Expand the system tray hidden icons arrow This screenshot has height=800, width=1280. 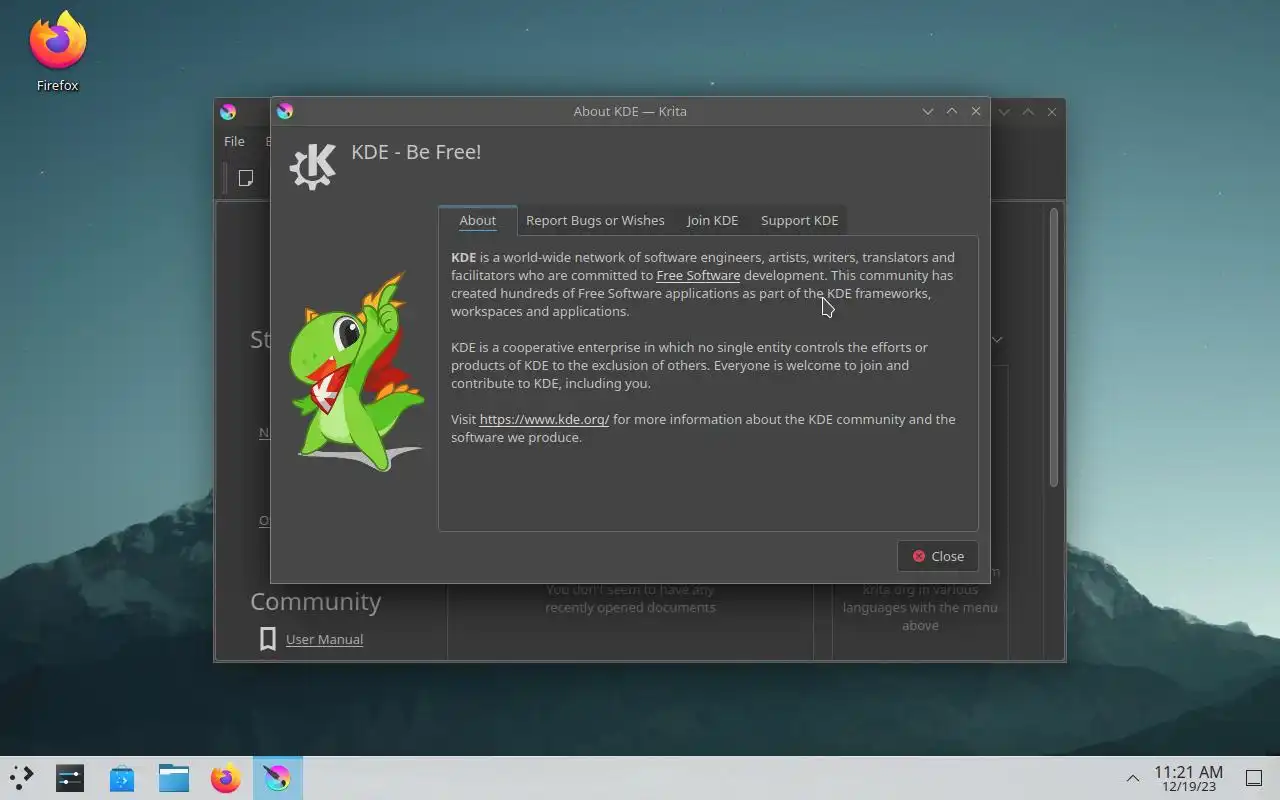click(x=1133, y=778)
